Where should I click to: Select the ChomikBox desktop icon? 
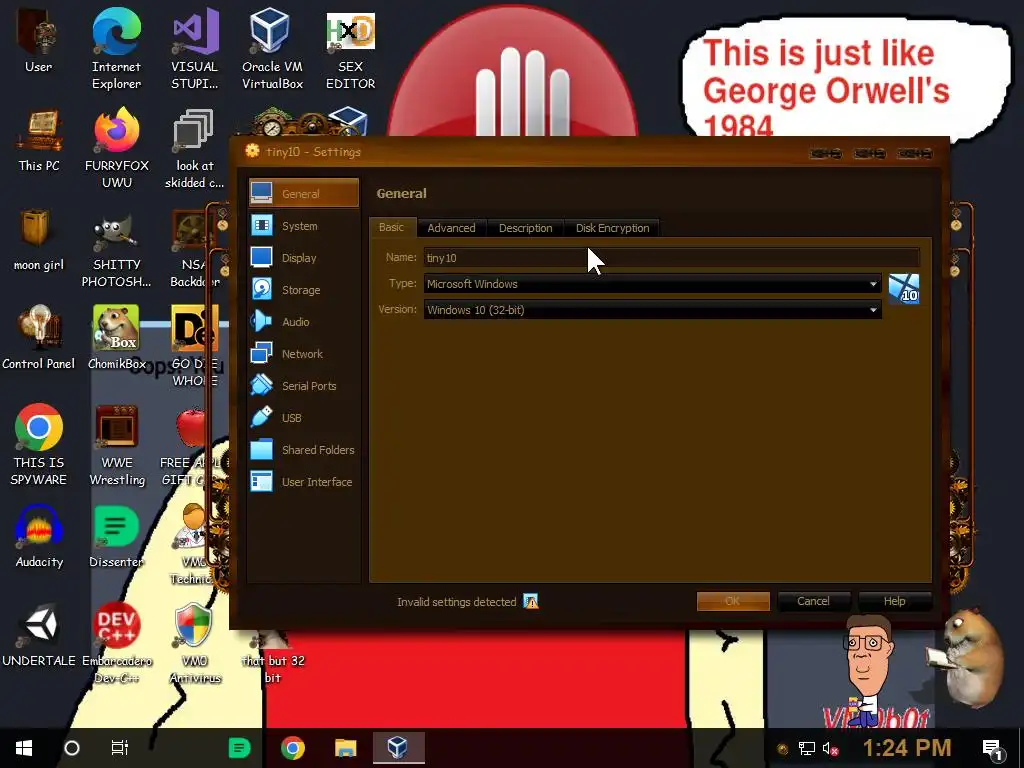tap(116, 338)
